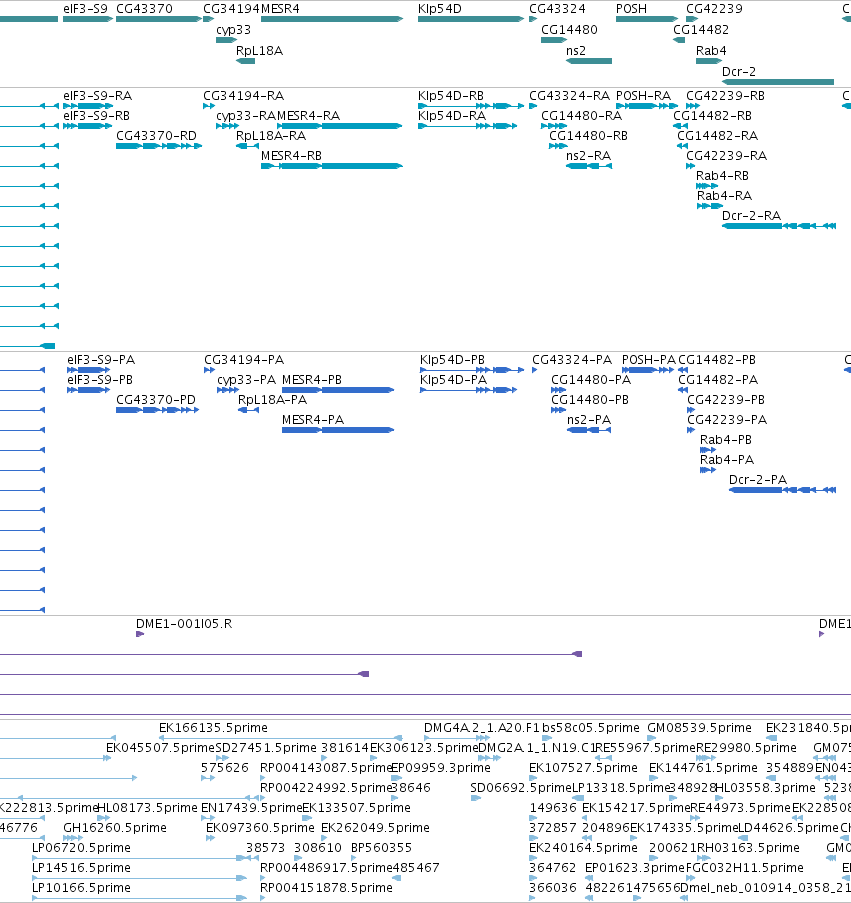Screen dimensions: 851x903
Task: Click protein label Rab4-PA
Action: pyautogui.click(x=727, y=460)
